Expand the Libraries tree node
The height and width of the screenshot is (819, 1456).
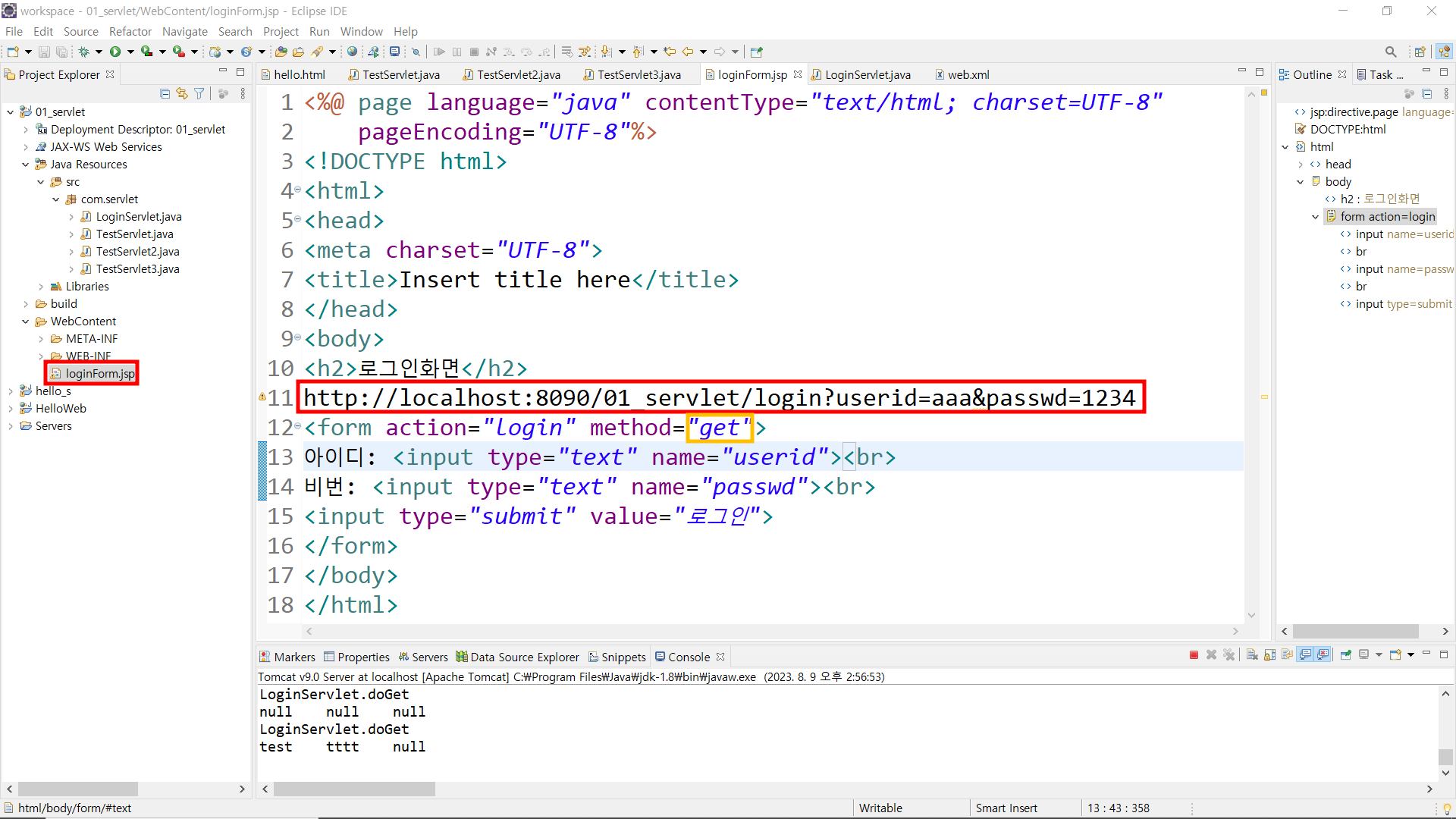tap(41, 287)
